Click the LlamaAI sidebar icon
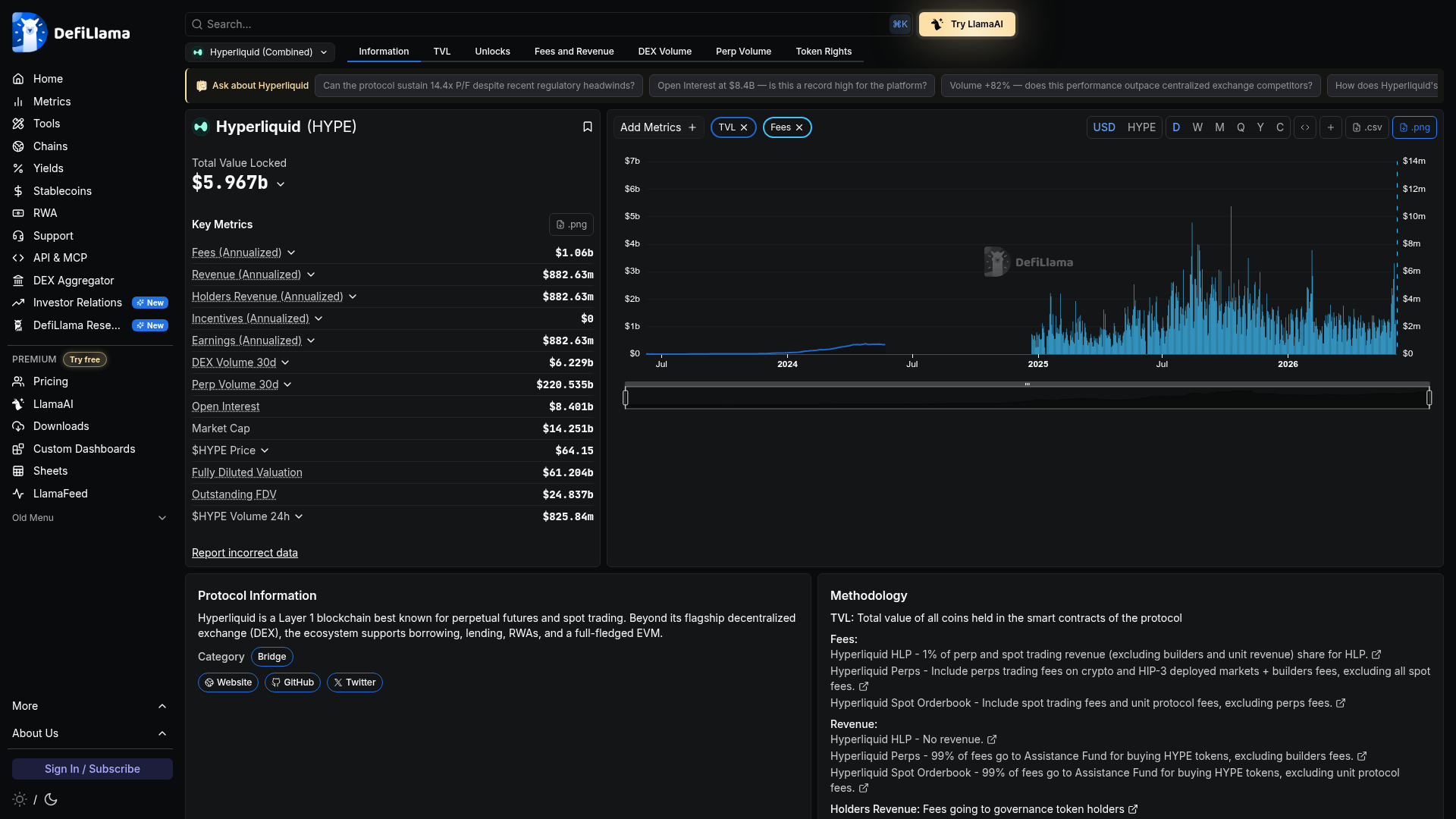Screen dimensions: 1456x819 click(x=18, y=404)
